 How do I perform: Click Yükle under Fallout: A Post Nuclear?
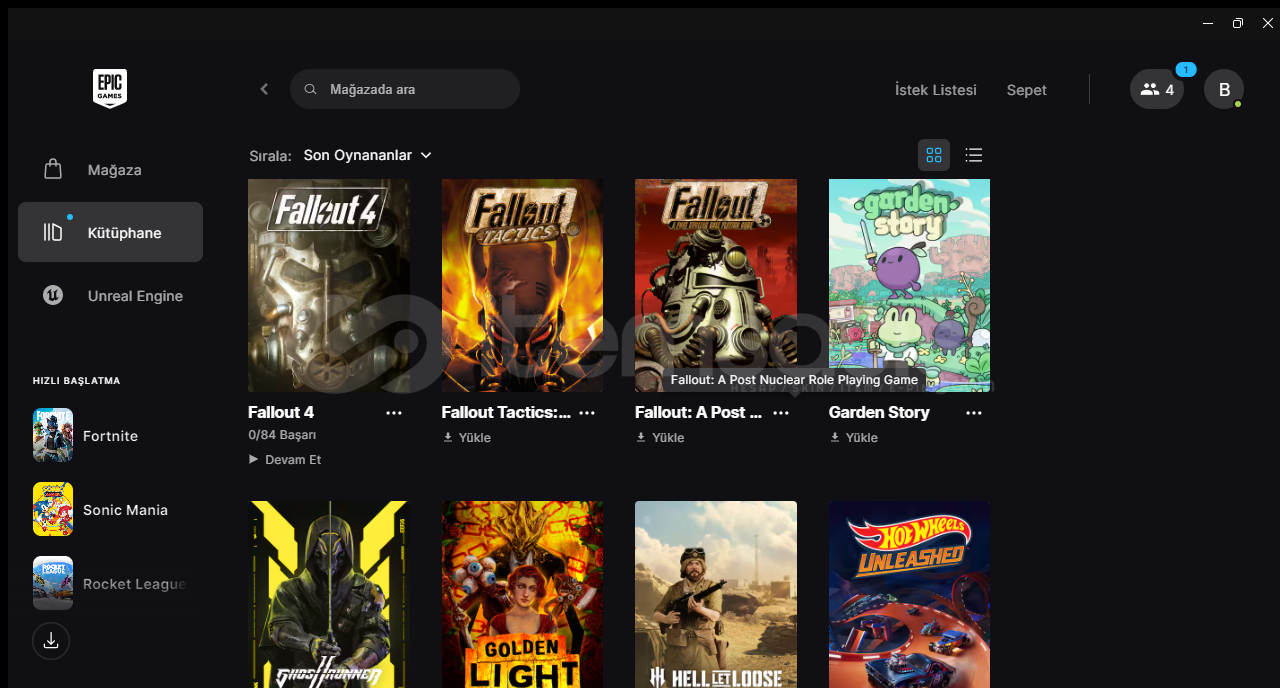pos(660,438)
